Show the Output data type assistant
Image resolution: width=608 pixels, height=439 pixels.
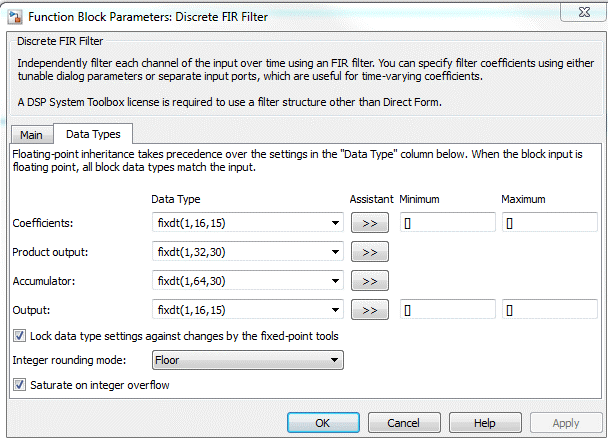coord(370,311)
